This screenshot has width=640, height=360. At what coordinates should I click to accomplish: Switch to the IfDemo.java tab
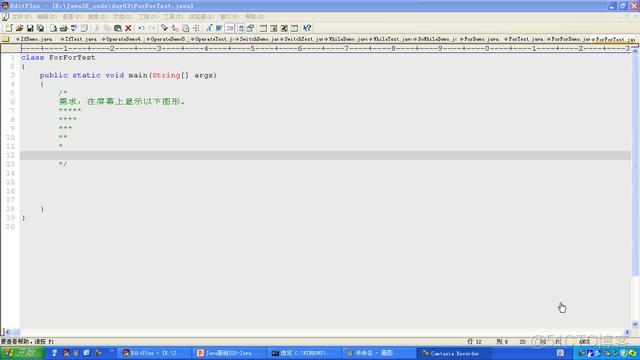(x=34, y=39)
